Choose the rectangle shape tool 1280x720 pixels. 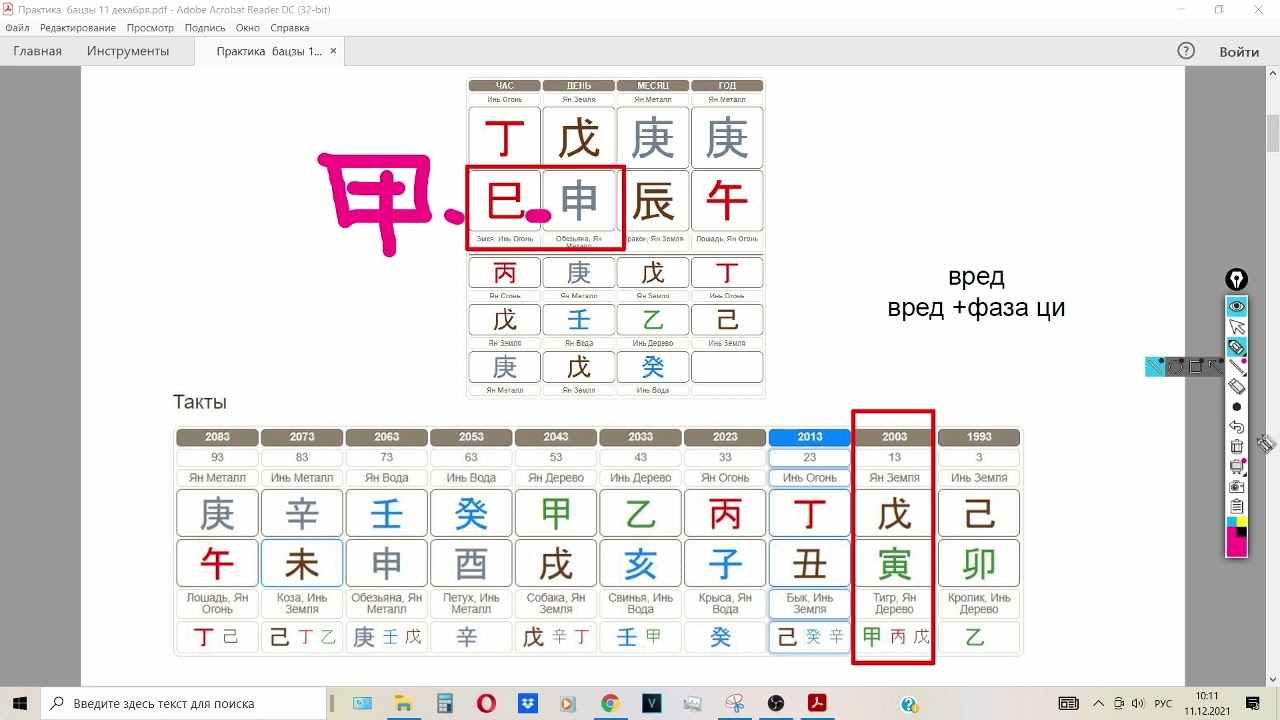tap(1195, 367)
